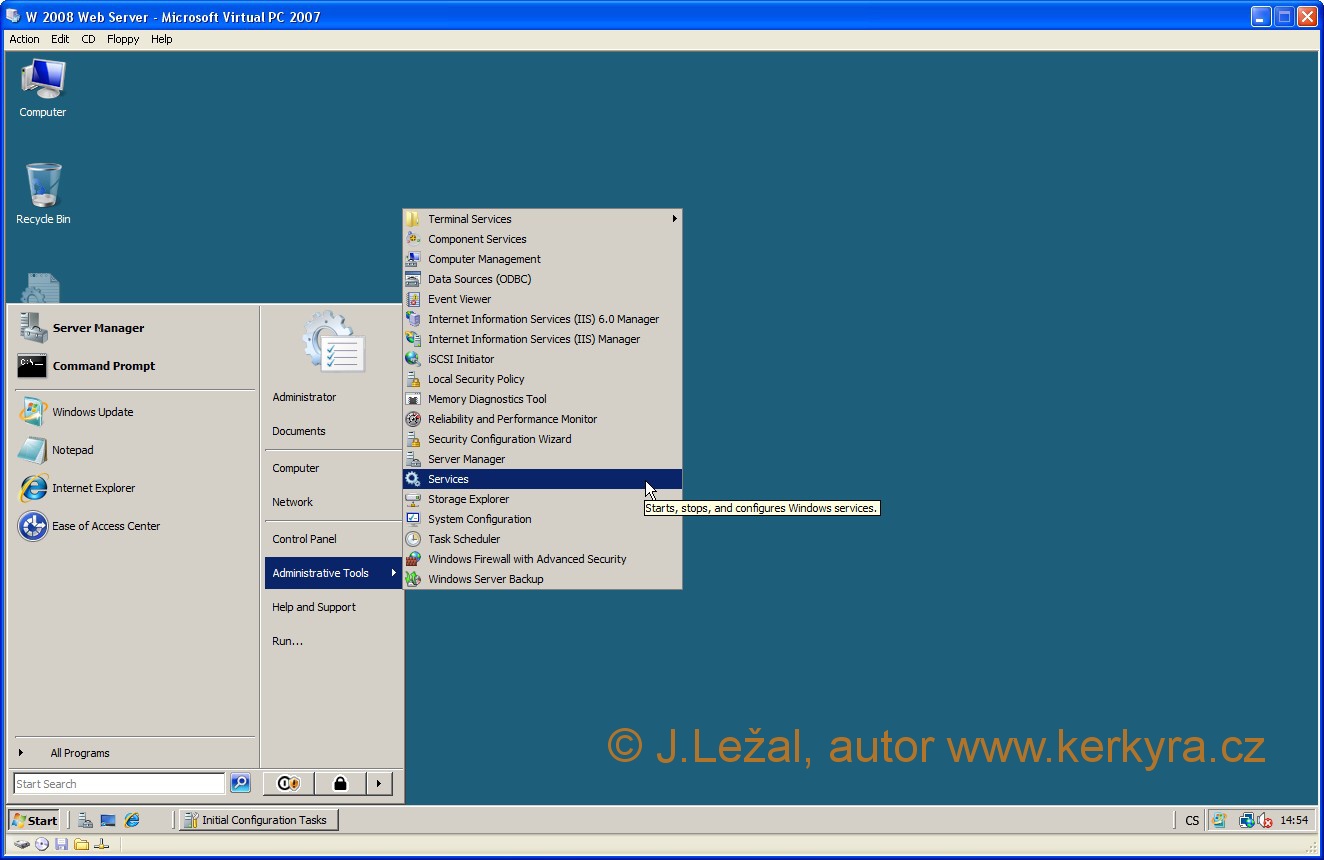Viewport: 1324px width, 860px height.
Task: Click the power shutdown button
Action: pyautogui.click(x=288, y=783)
